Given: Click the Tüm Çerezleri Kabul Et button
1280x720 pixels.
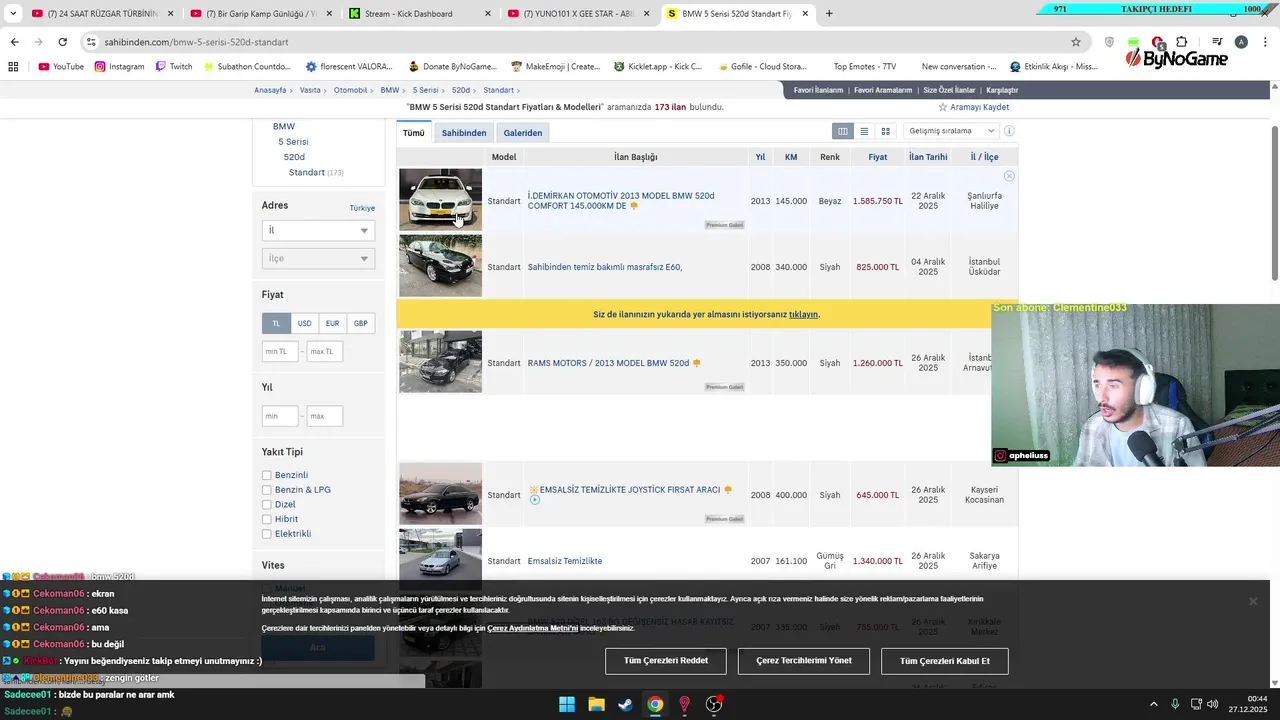Looking at the screenshot, I should point(945,661).
